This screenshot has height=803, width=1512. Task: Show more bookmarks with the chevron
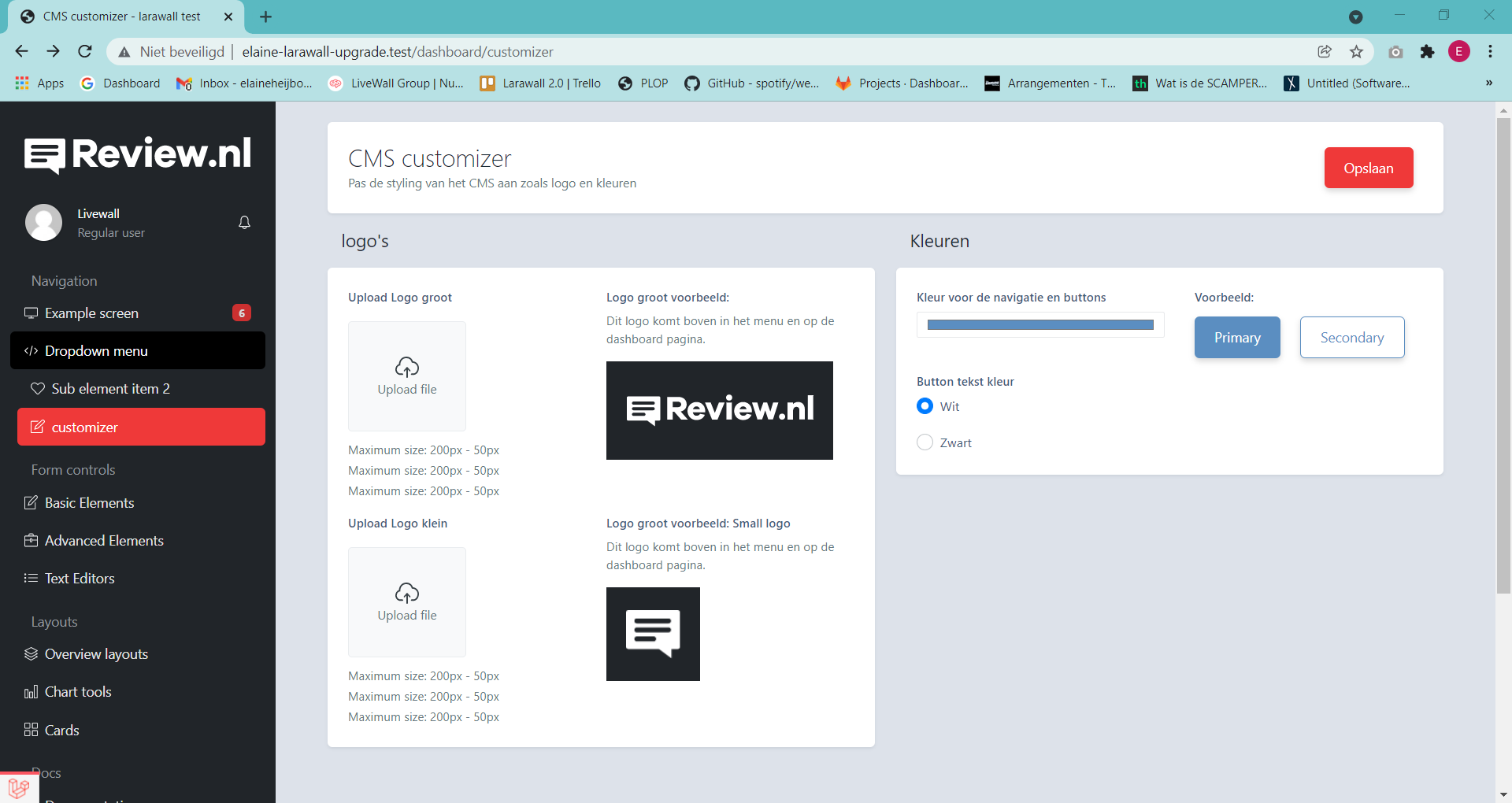pos(1488,83)
